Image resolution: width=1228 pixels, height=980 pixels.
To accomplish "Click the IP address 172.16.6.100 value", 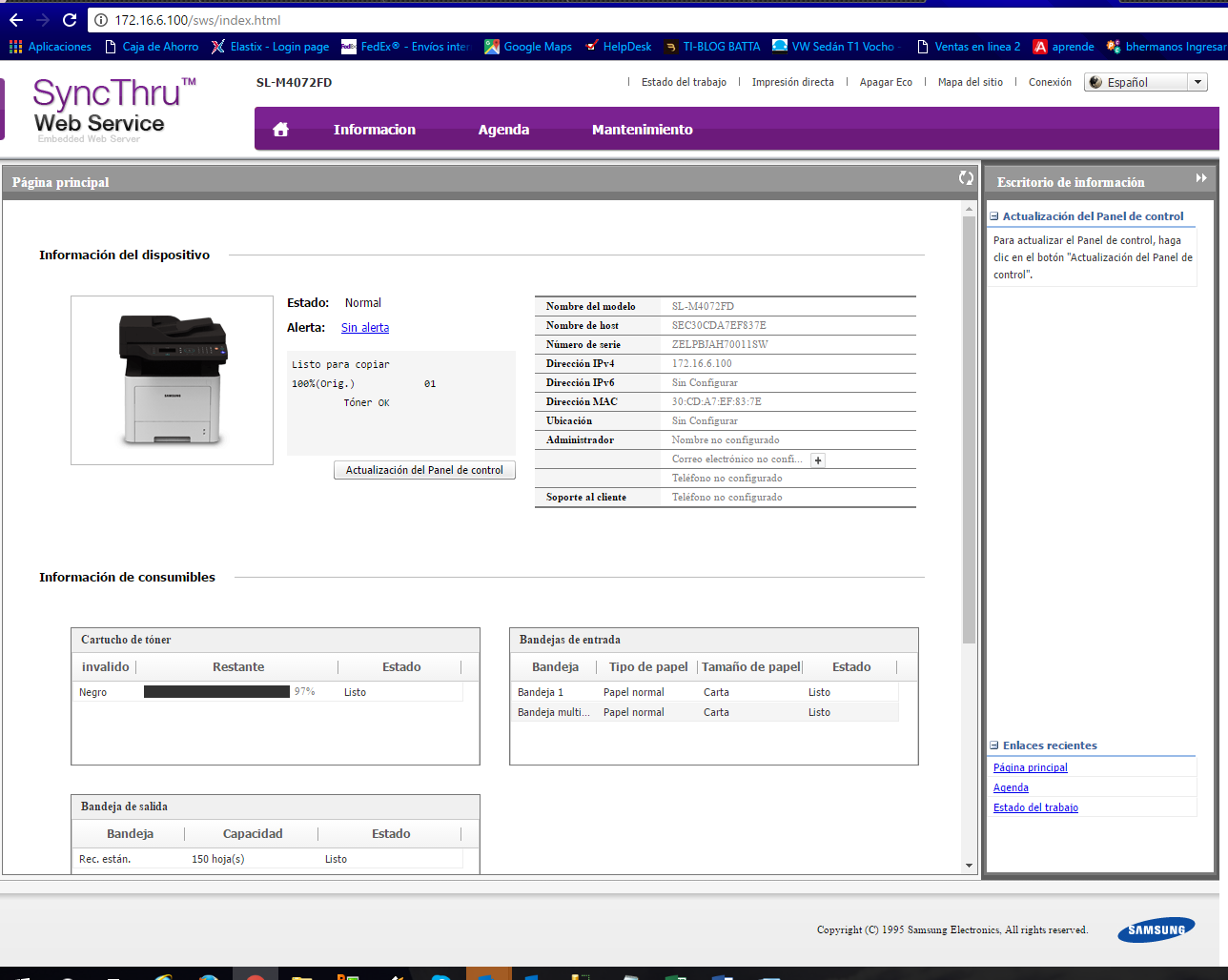I will (x=702, y=363).
